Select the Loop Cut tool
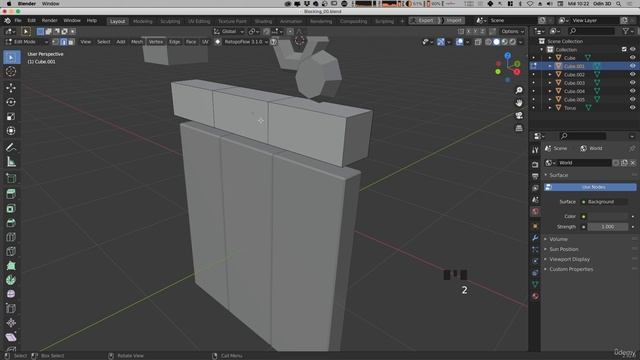640x360 pixels. 11,237
